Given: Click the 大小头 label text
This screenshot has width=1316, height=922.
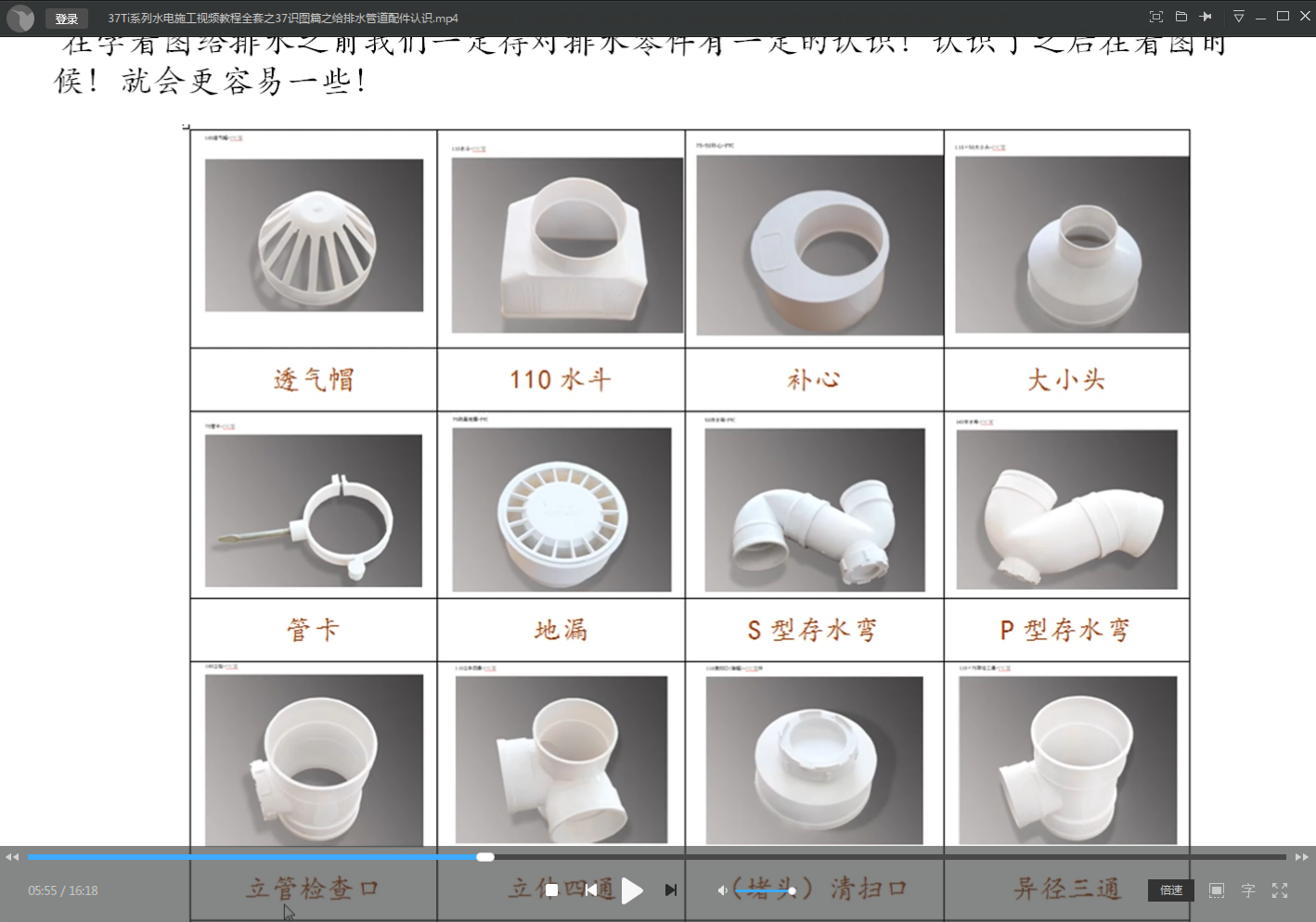Looking at the screenshot, I should (1066, 379).
